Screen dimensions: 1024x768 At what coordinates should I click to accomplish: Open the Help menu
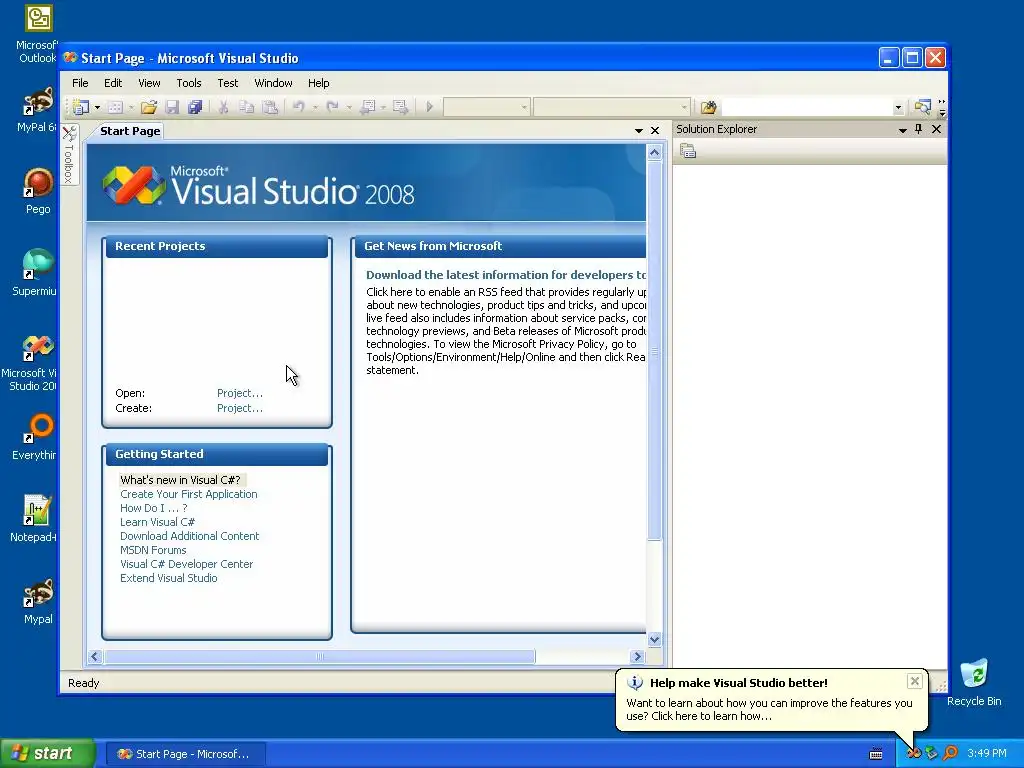pyautogui.click(x=319, y=83)
